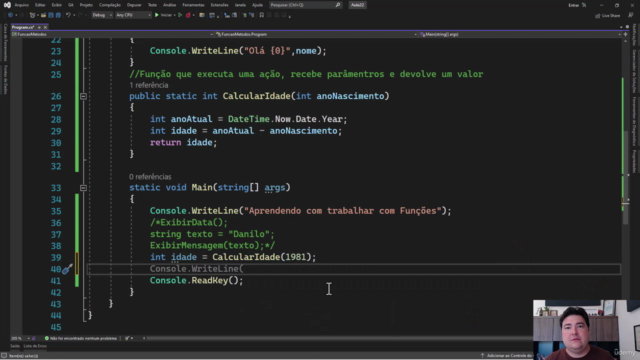The image size is (640, 360).
Task: Click the window options gear beside tab overflow
Action: tap(627, 27)
